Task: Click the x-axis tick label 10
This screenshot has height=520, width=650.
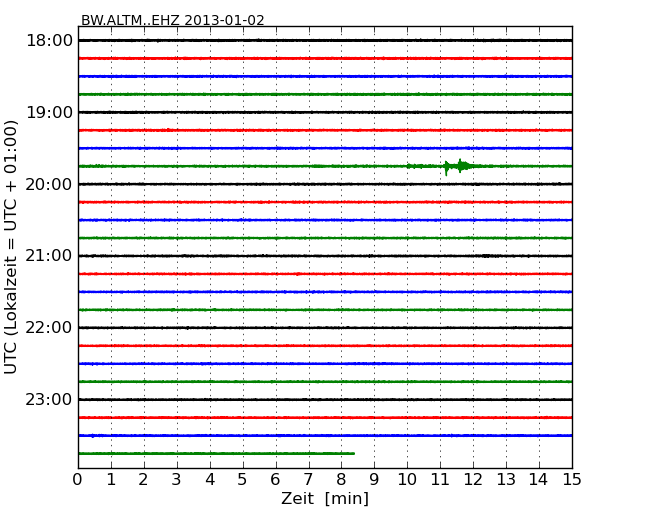Action: point(407,480)
